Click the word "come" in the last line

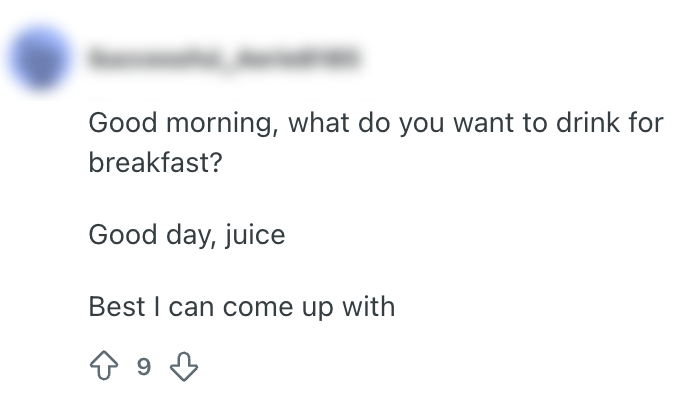click(x=255, y=306)
